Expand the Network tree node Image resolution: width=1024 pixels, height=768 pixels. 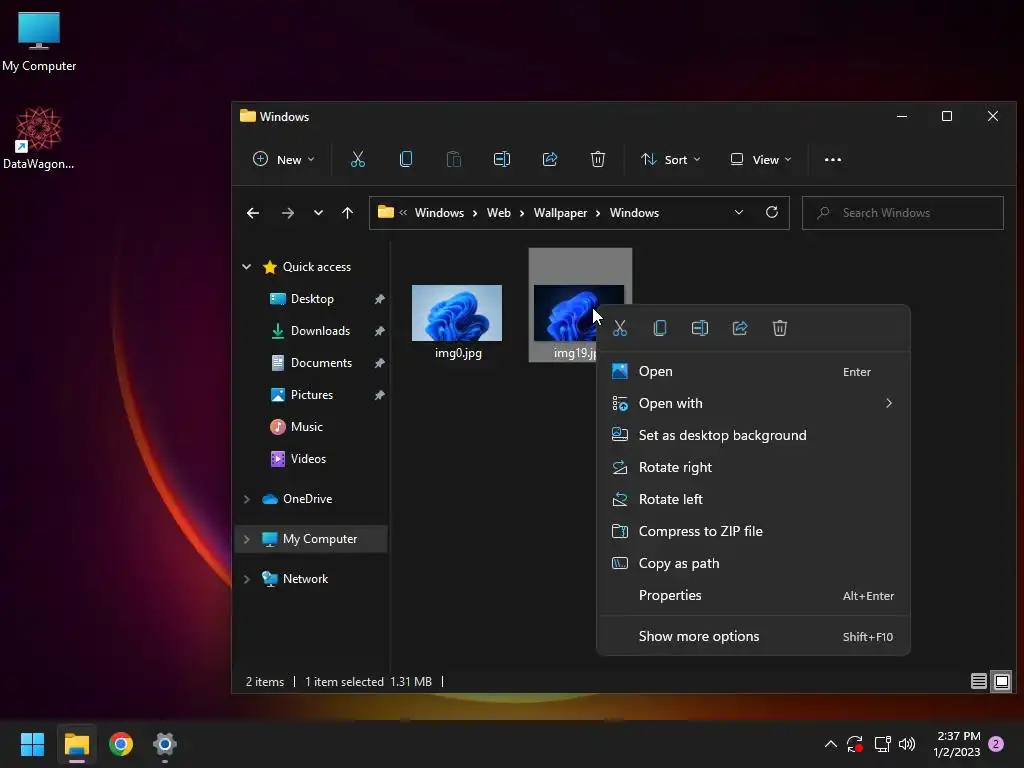[247, 579]
